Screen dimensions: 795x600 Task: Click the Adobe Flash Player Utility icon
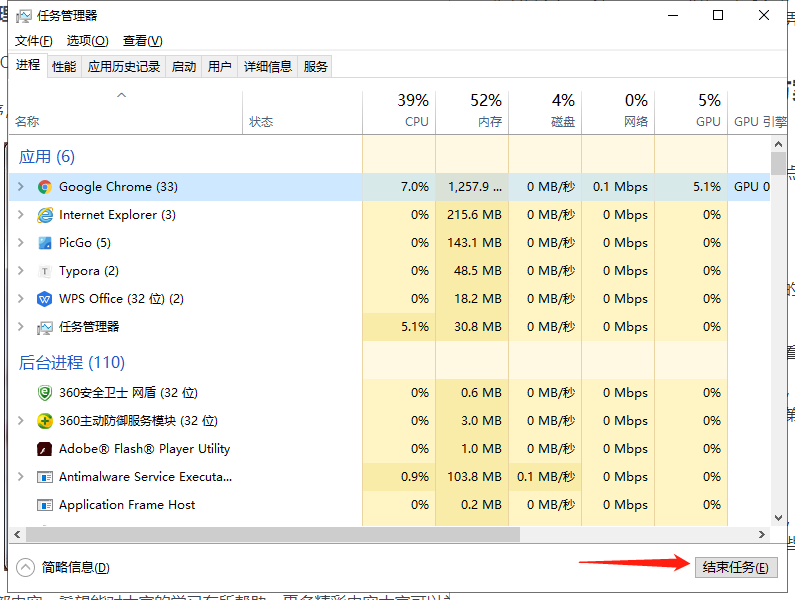tap(45, 449)
